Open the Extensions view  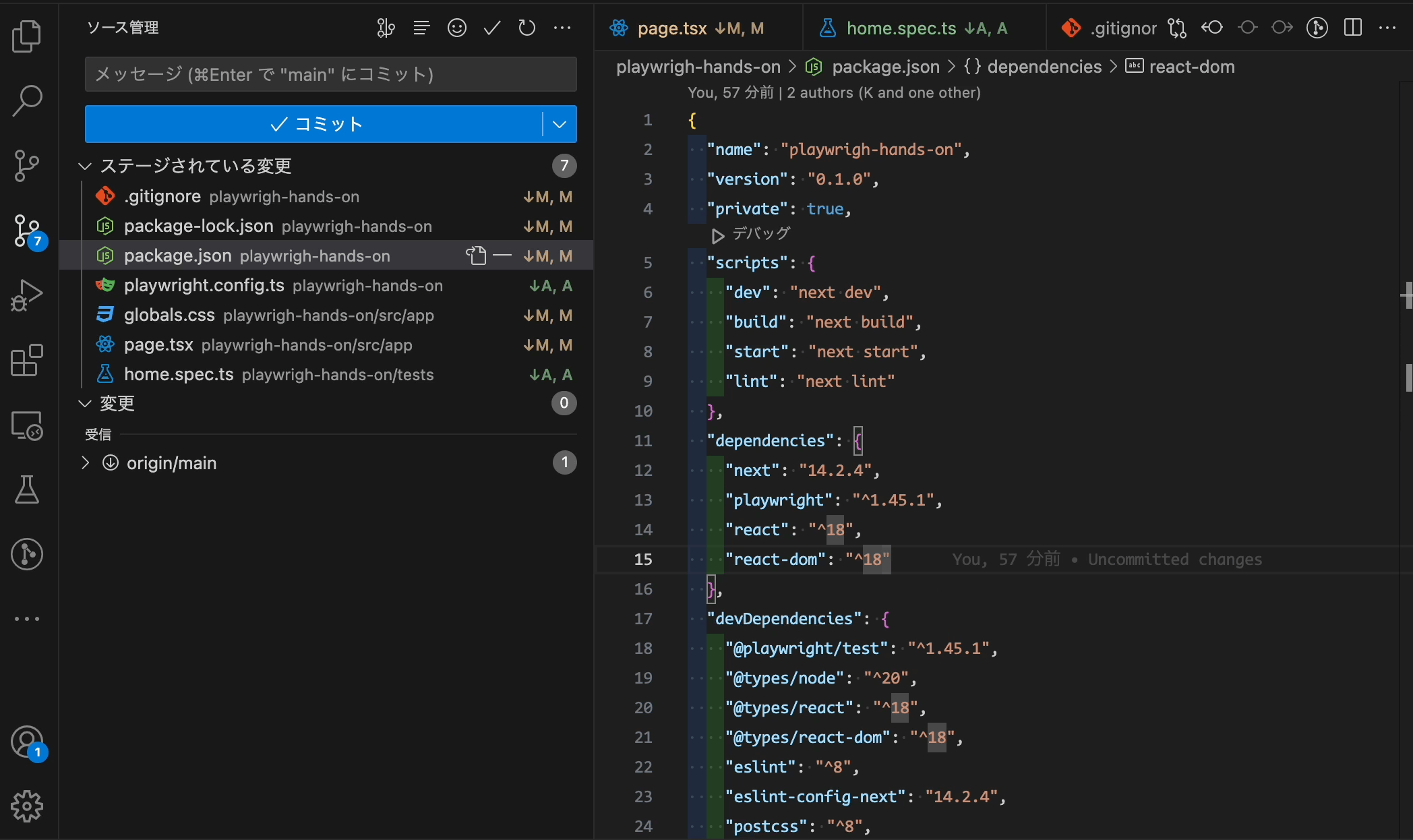(27, 361)
